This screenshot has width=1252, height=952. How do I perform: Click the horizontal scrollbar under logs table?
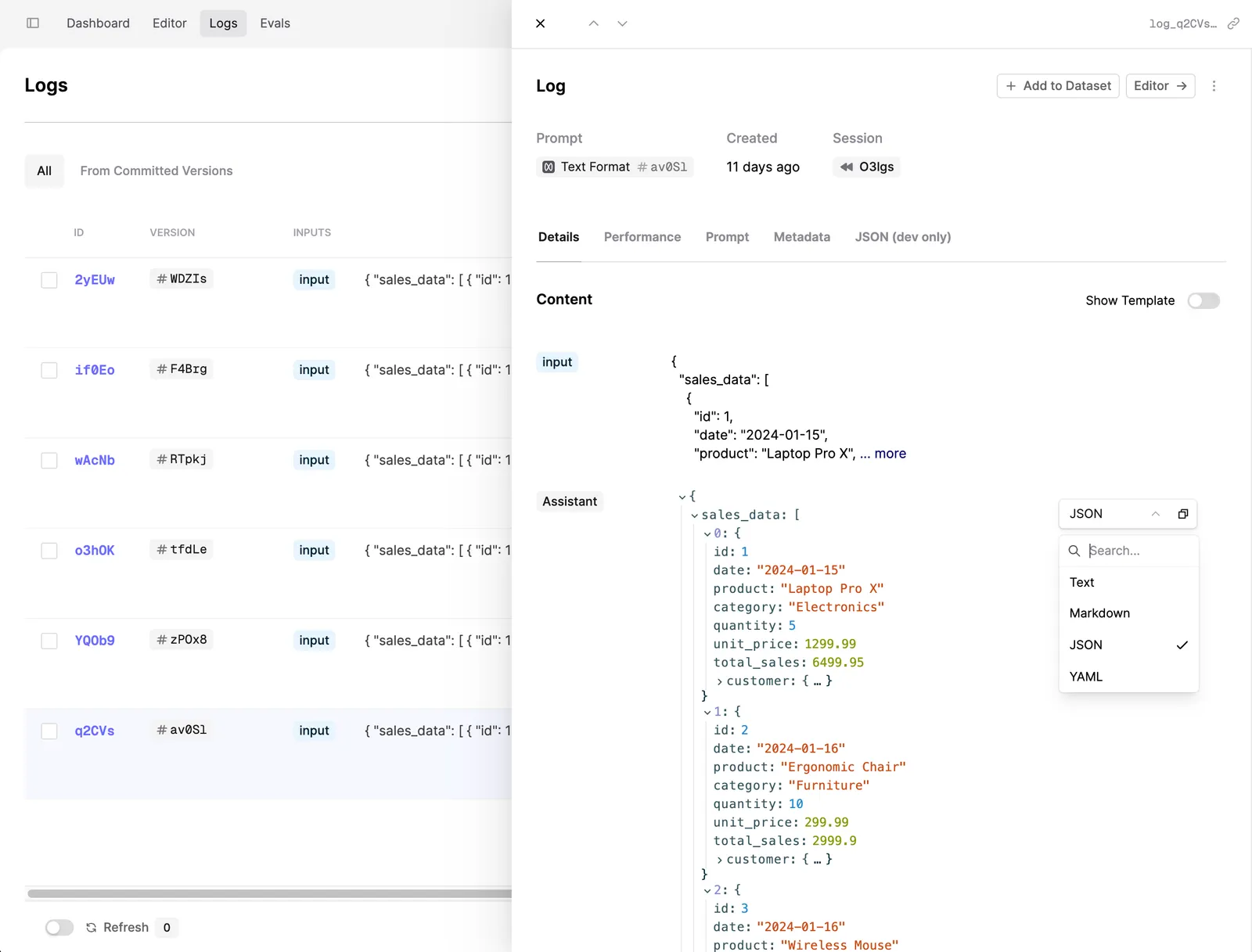pos(269,893)
